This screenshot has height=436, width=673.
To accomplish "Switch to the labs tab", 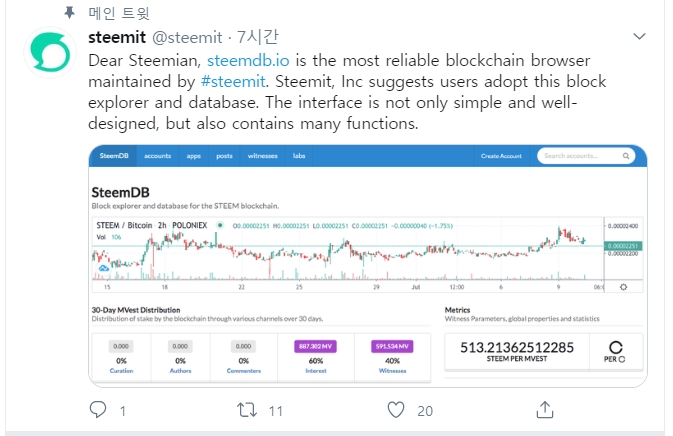I will [x=298, y=156].
